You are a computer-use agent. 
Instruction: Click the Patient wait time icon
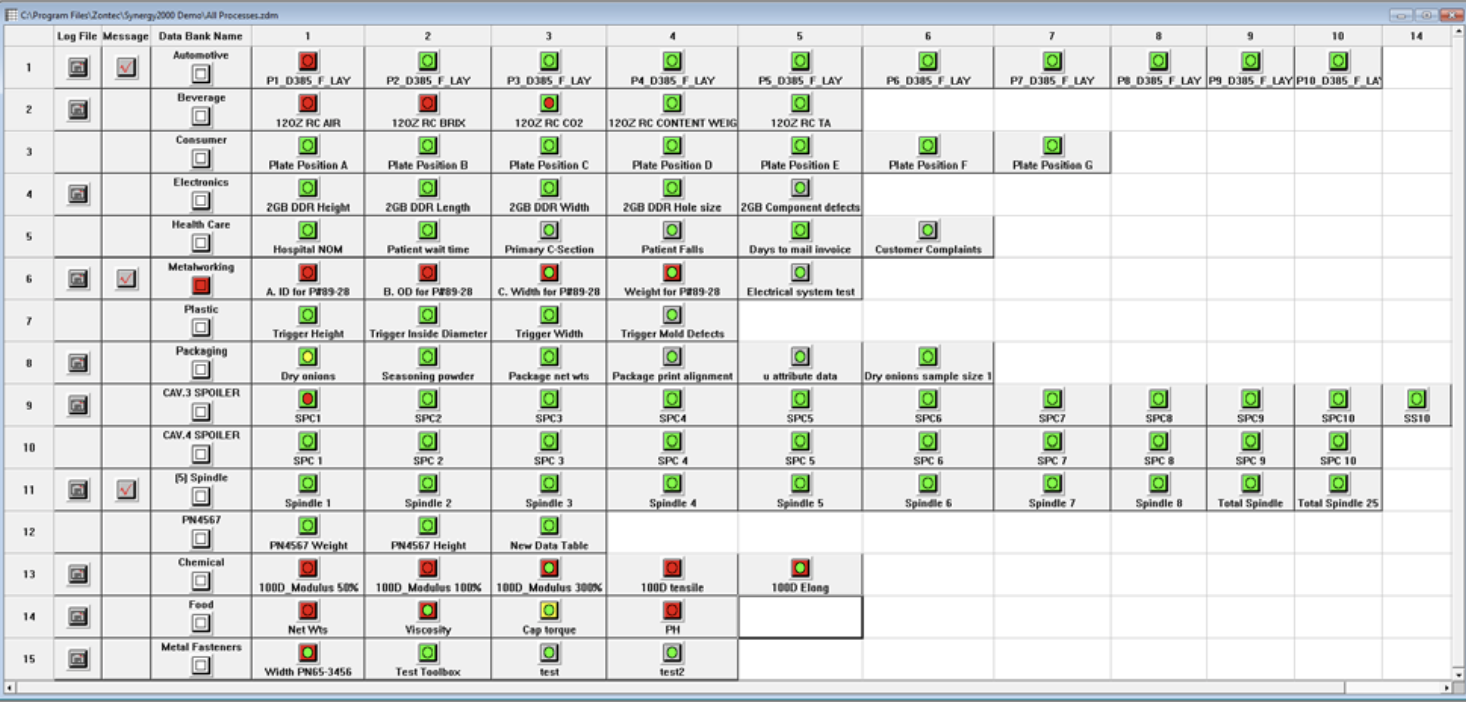click(428, 230)
